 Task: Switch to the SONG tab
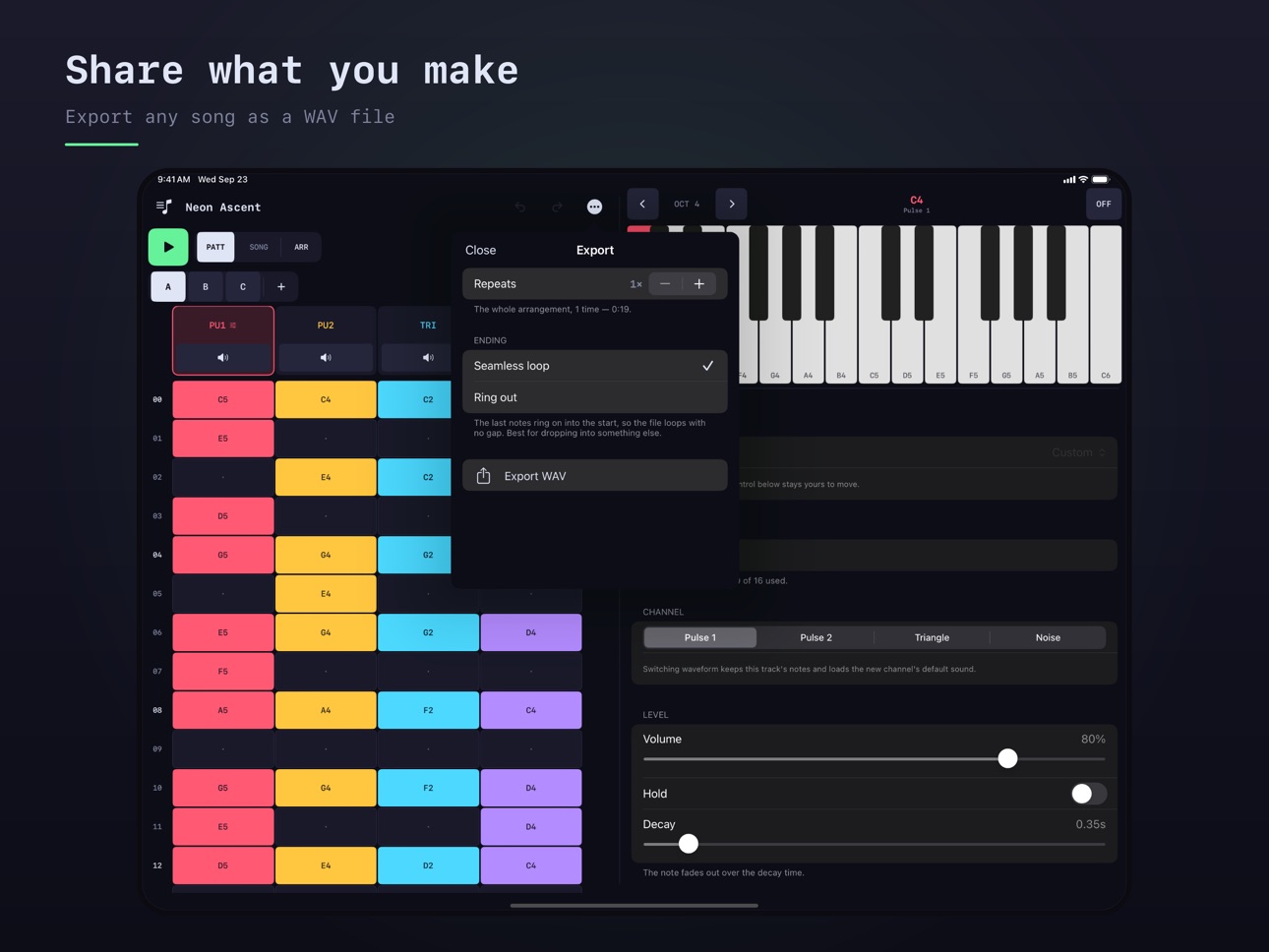pyautogui.click(x=259, y=247)
